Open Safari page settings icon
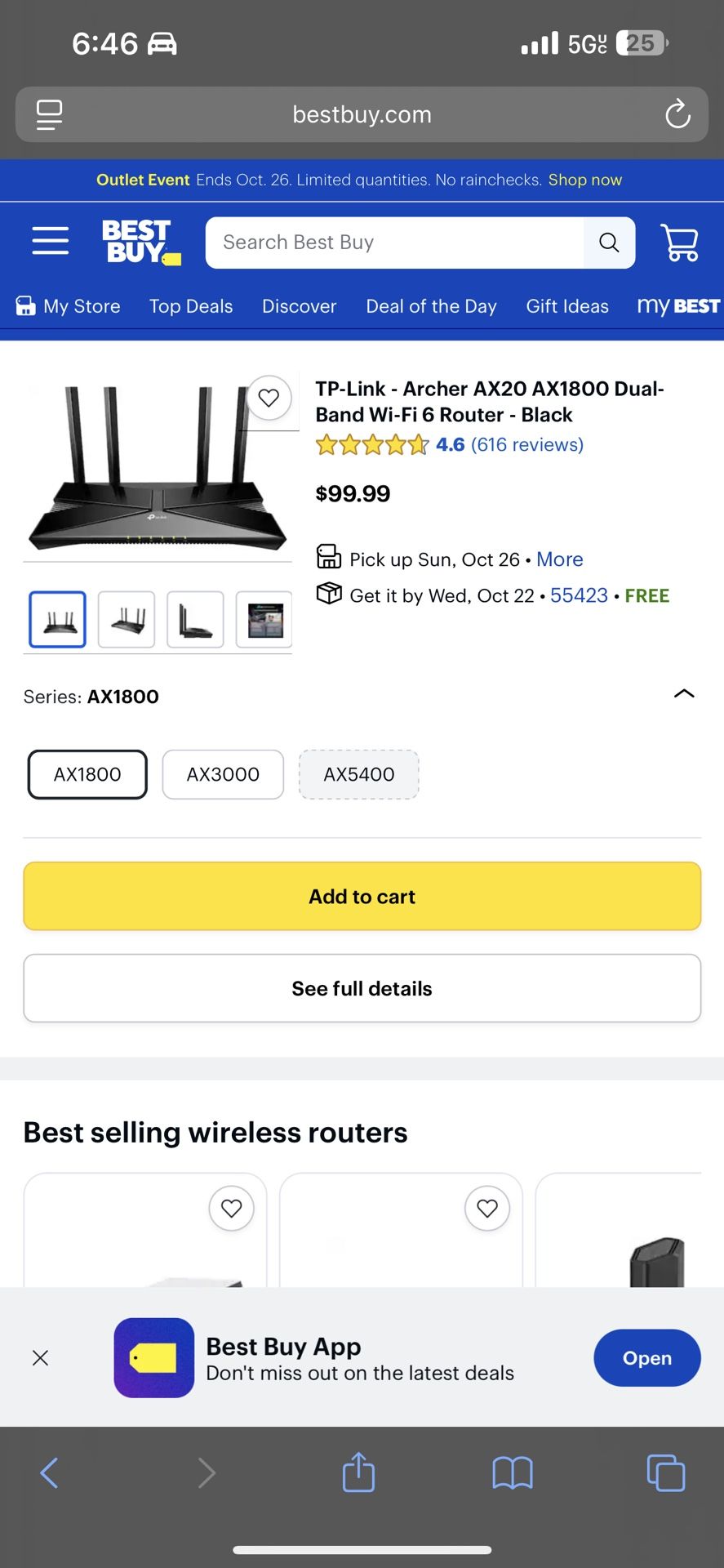 tap(49, 114)
